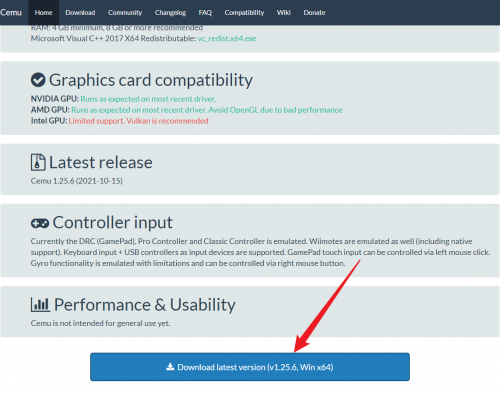Go to the Download menu item

pos(80,13)
